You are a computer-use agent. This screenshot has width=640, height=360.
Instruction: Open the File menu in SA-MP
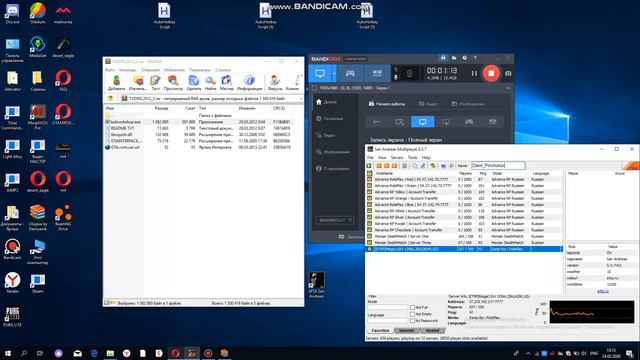point(370,157)
